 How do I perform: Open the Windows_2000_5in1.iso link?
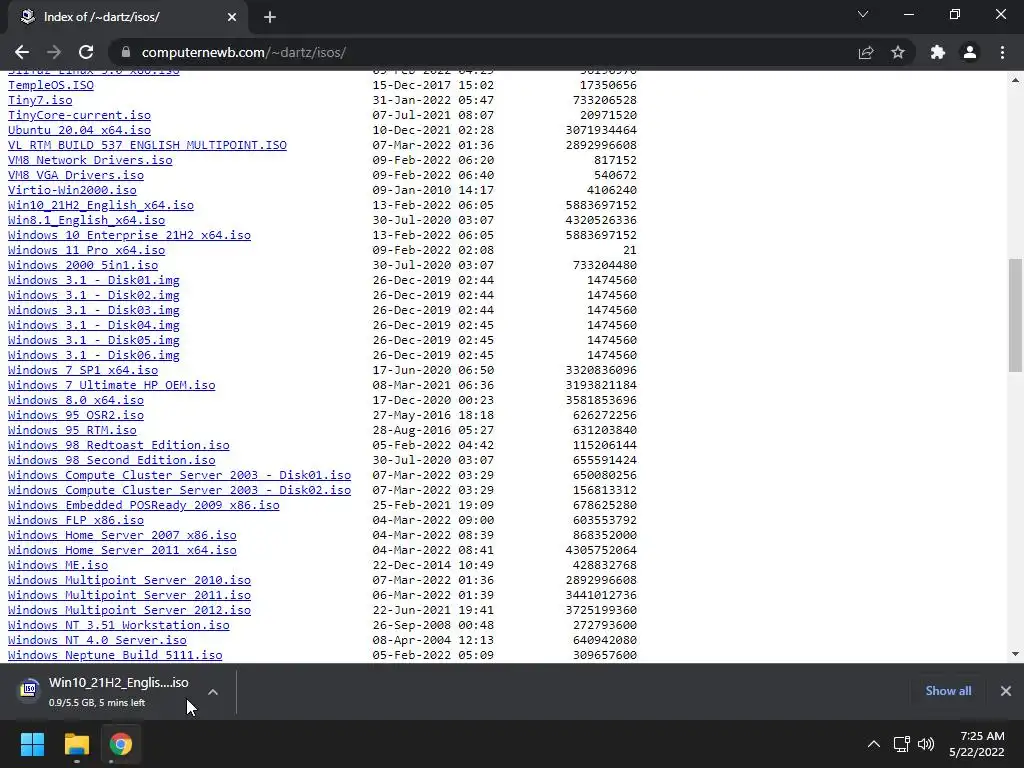coord(83,265)
